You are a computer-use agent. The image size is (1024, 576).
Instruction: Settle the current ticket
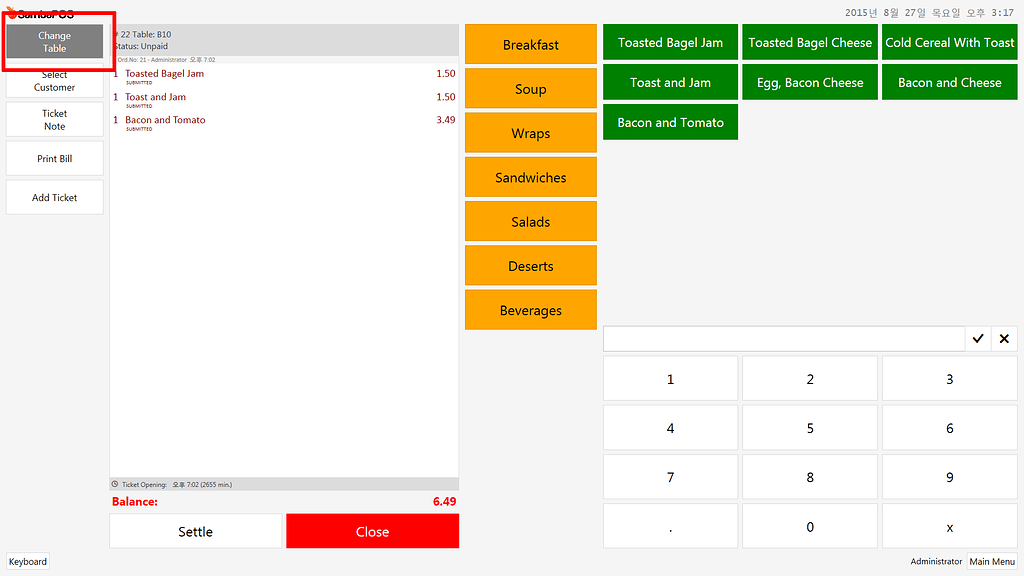pyautogui.click(x=196, y=531)
